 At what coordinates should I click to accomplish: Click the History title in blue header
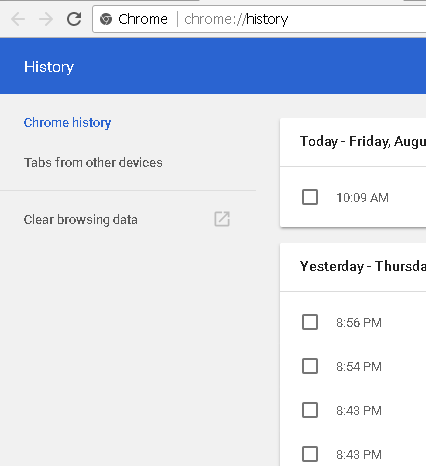(x=49, y=67)
